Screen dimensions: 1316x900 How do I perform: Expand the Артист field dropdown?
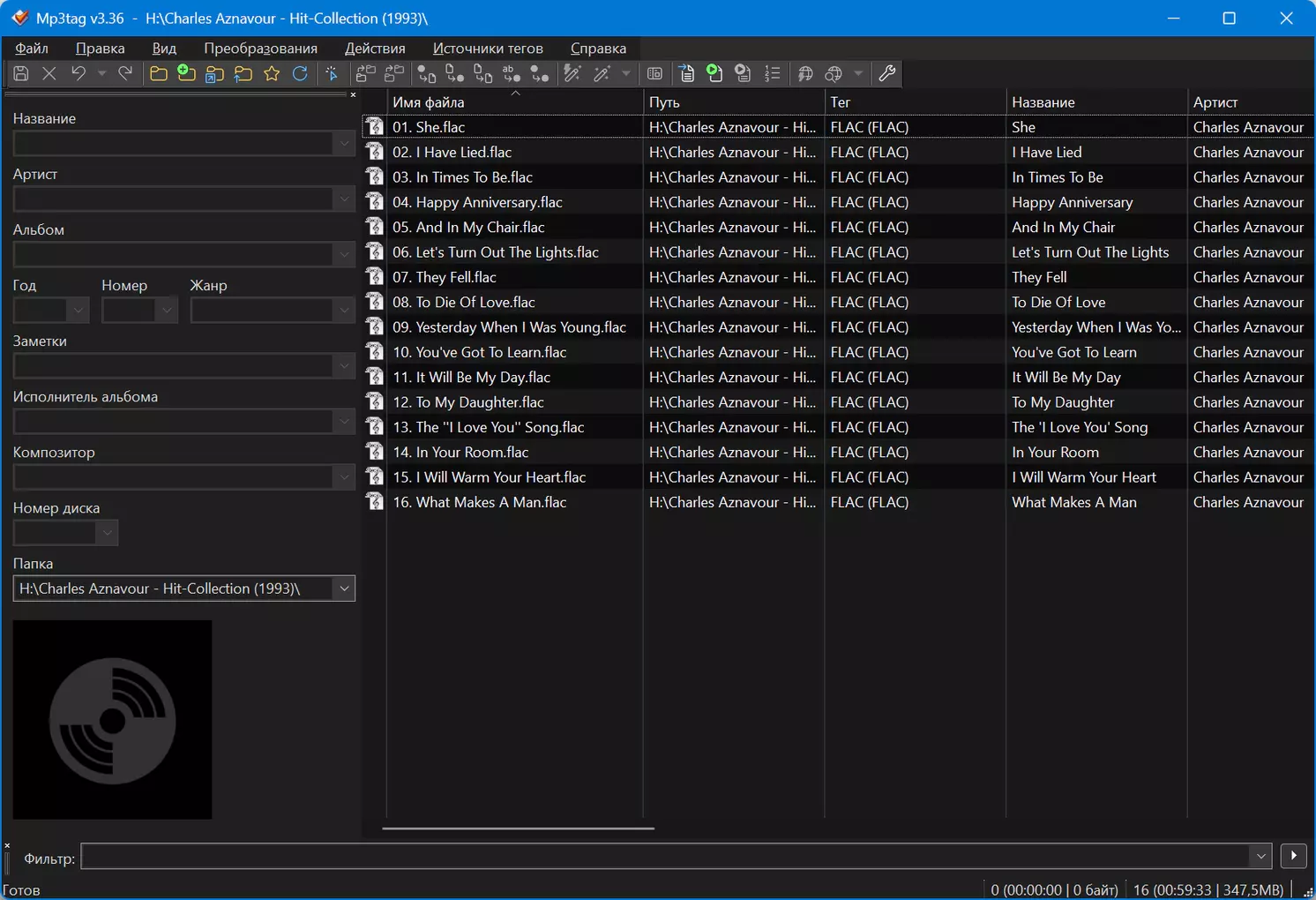(344, 199)
